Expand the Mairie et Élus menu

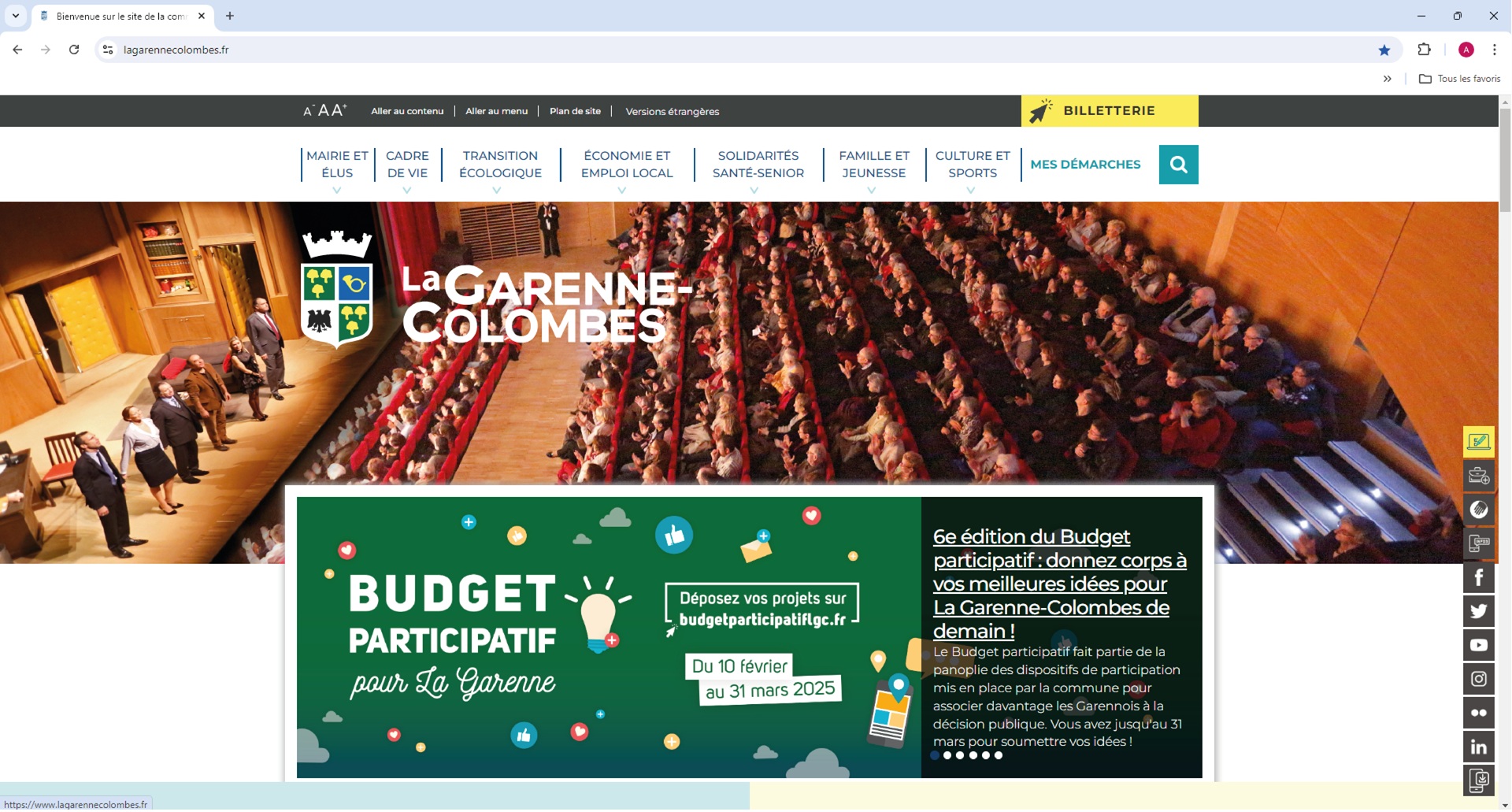coord(337,165)
